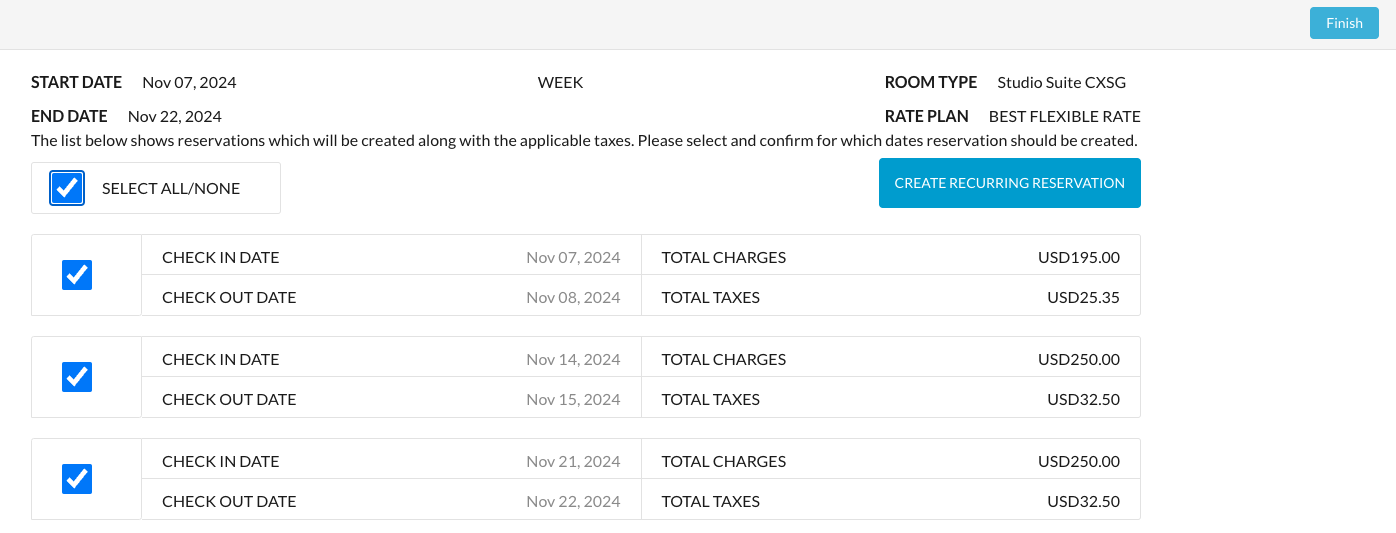This screenshot has width=1396, height=533.
Task: Click the SELECT ALL/NONE label text
Action: [x=171, y=188]
